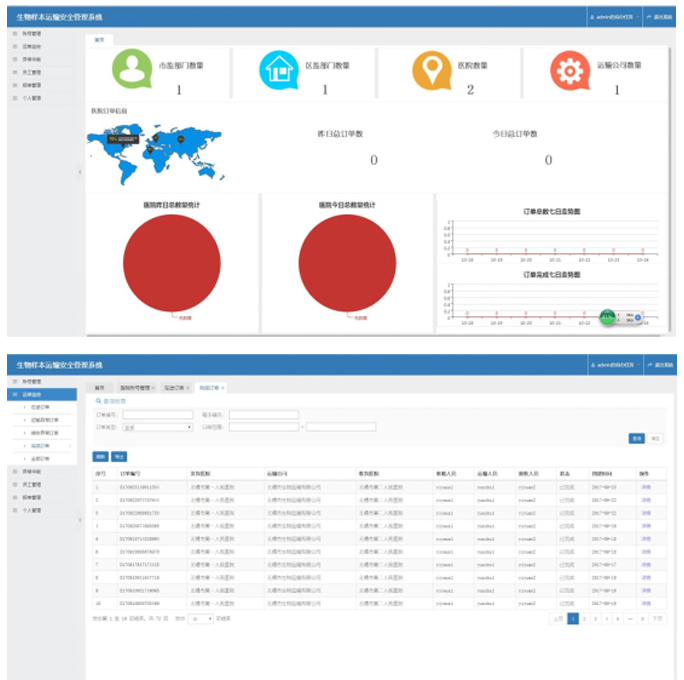Focus the 箱子编号 input field
This screenshot has width=684, height=680.
[x=264, y=415]
